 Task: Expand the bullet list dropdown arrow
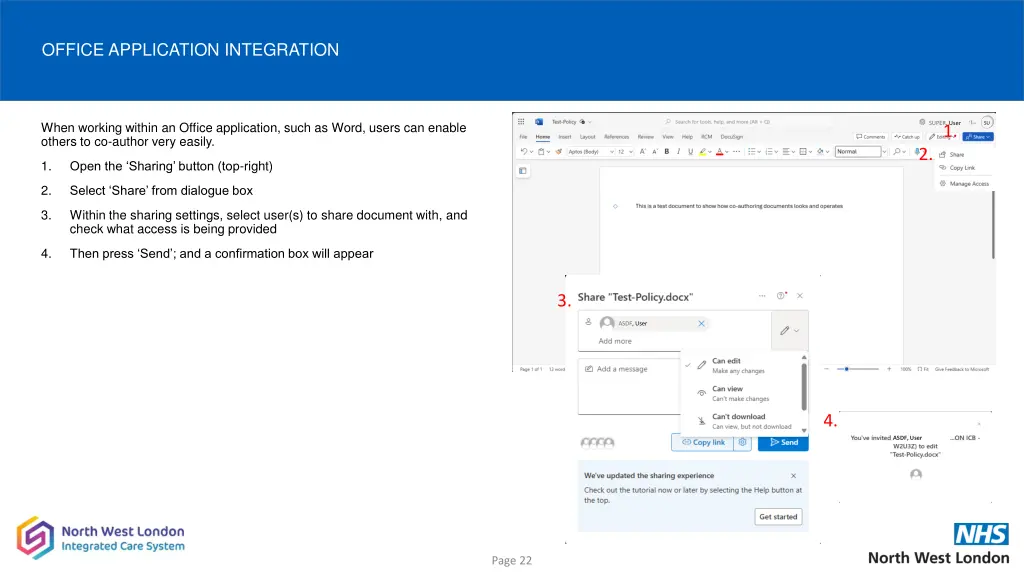(x=759, y=152)
